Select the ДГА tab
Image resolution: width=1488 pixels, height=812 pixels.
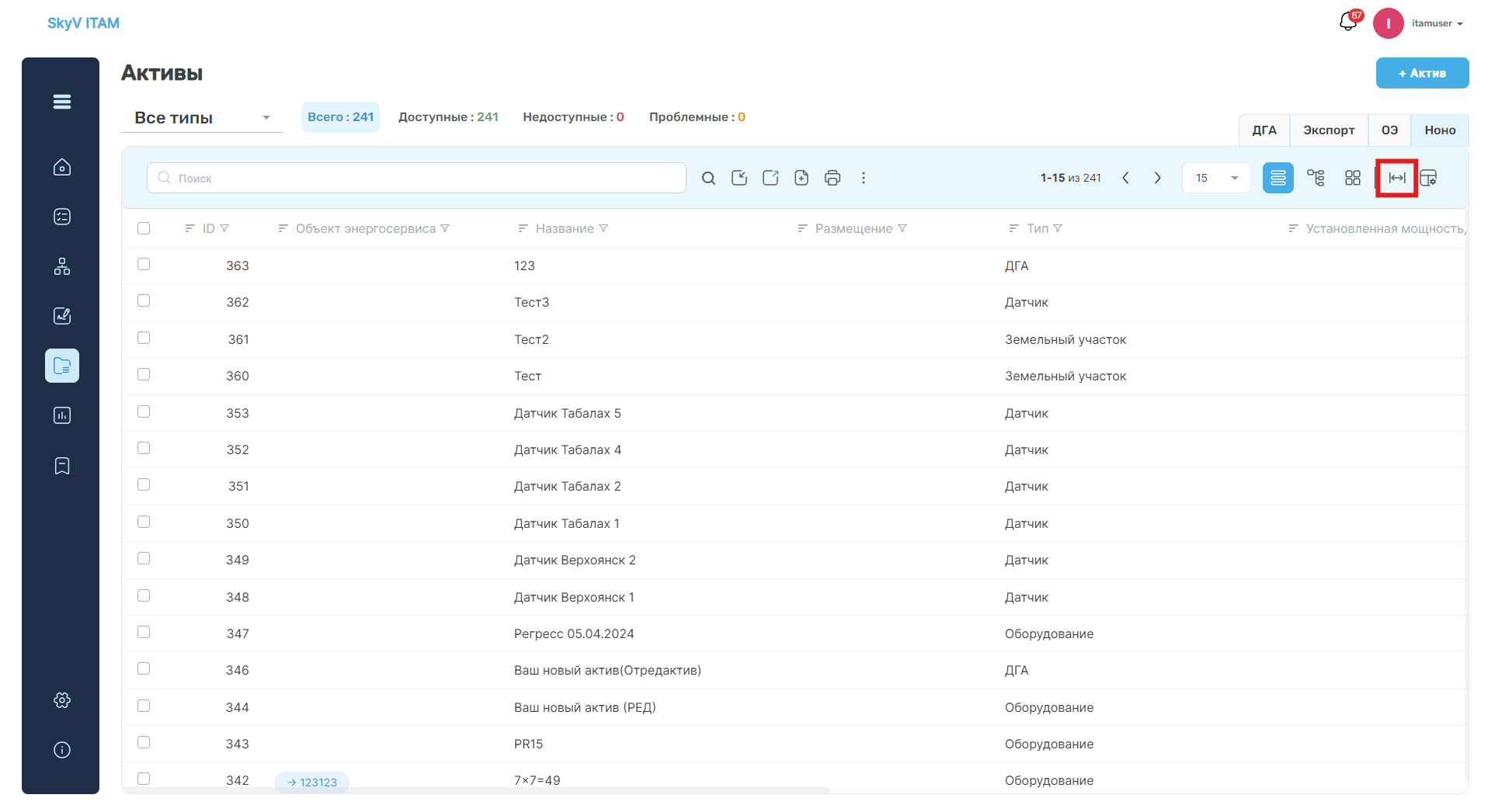click(x=1264, y=130)
